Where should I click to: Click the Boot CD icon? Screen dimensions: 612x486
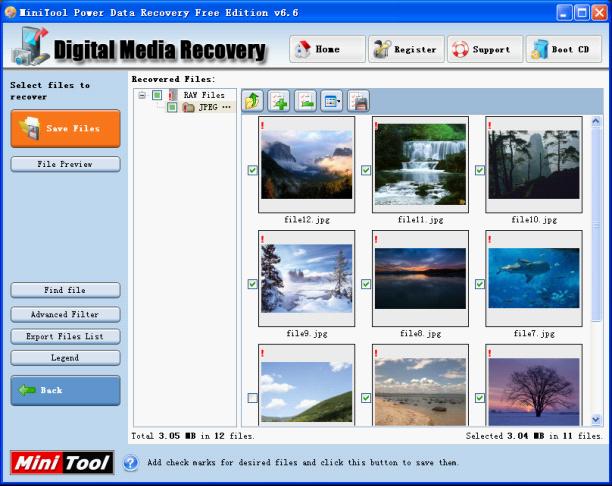(x=539, y=50)
